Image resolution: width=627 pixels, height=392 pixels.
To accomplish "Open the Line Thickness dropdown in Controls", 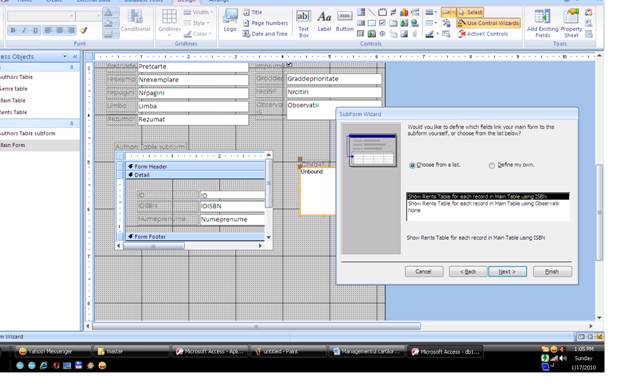I will [431, 12].
